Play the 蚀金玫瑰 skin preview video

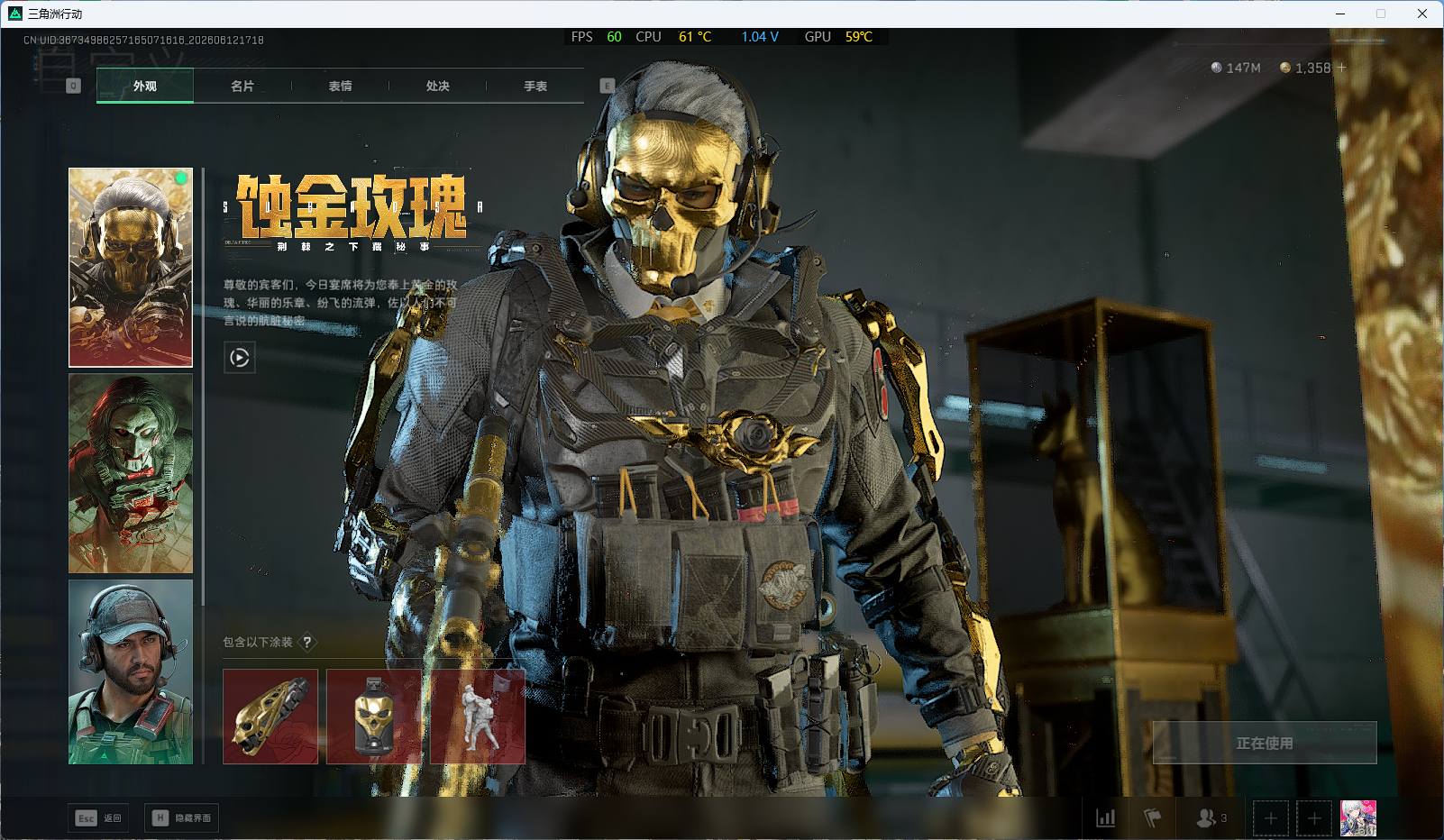pos(239,358)
